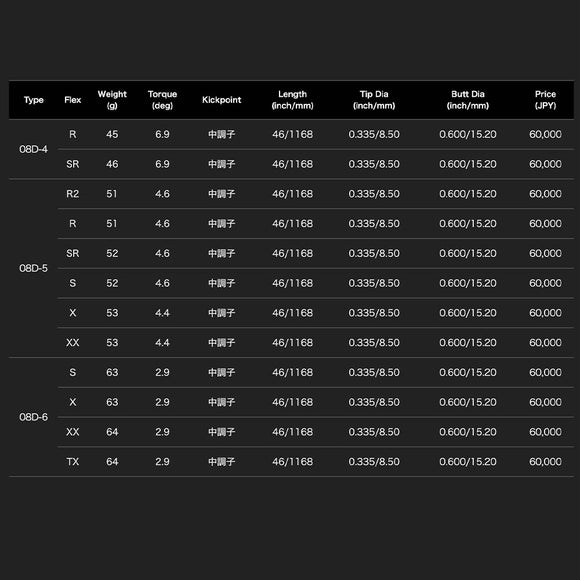Click the Type column header
The image size is (580, 580).
coord(34,100)
